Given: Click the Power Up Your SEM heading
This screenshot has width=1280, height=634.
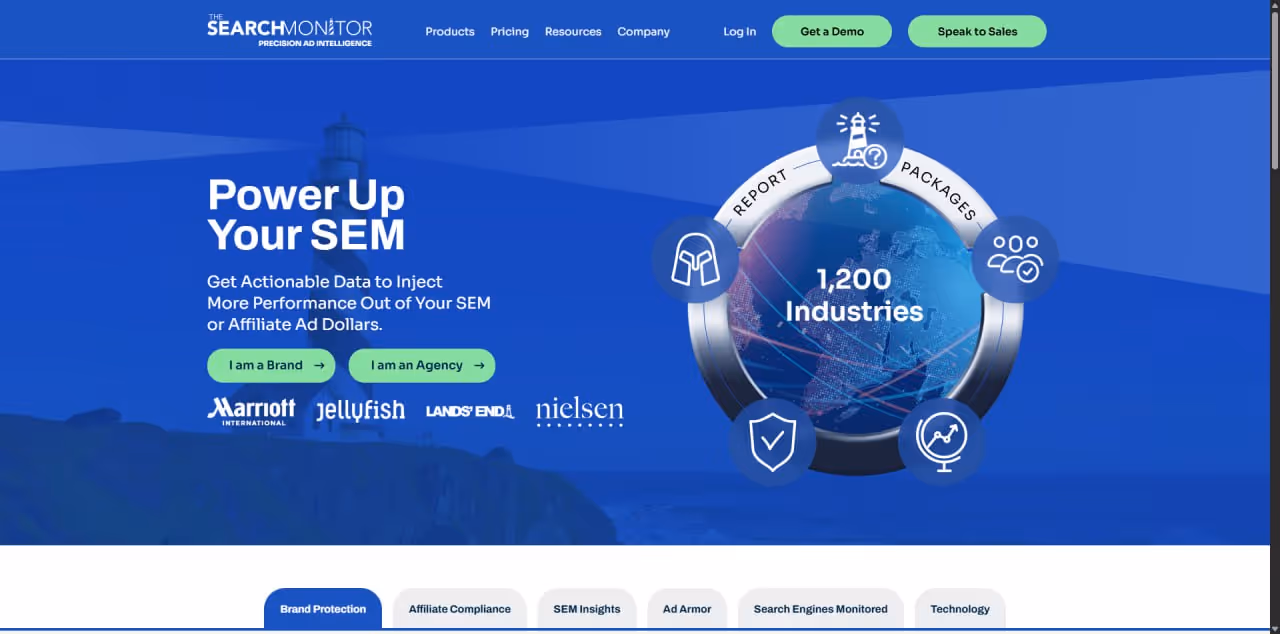Looking at the screenshot, I should (x=307, y=214).
